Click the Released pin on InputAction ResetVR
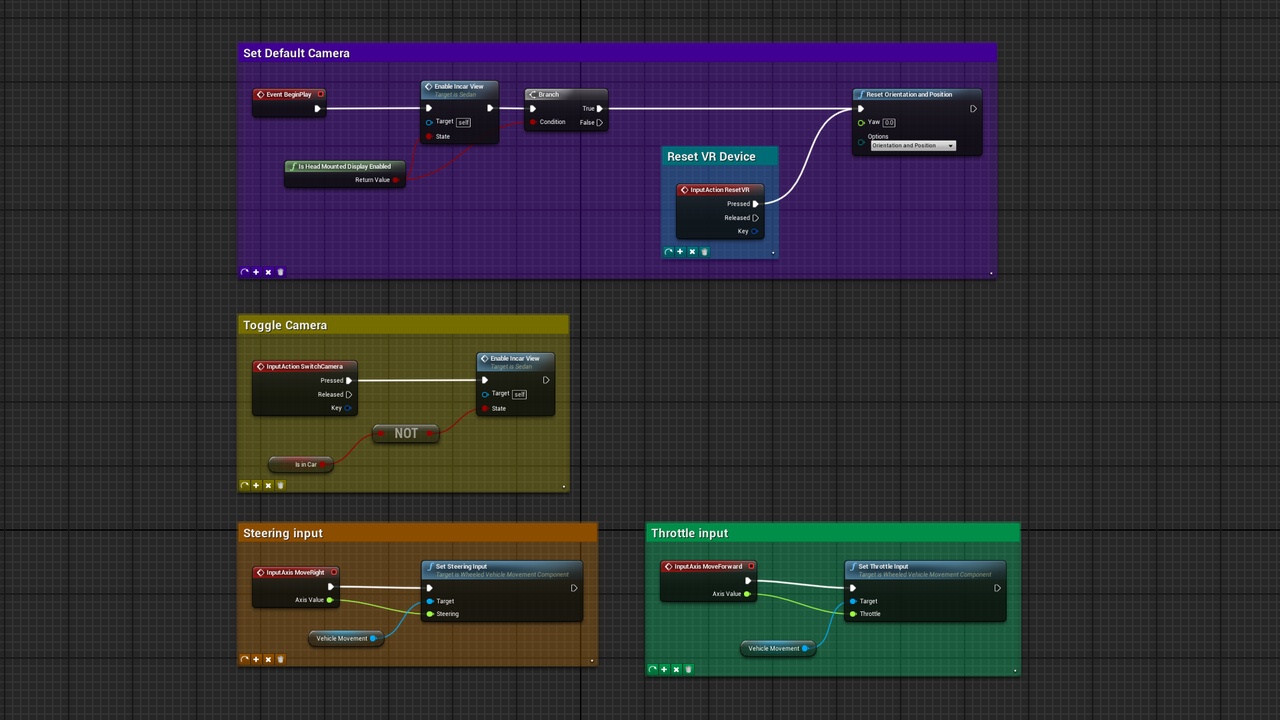Screen dimensions: 1280x720 tap(755, 218)
